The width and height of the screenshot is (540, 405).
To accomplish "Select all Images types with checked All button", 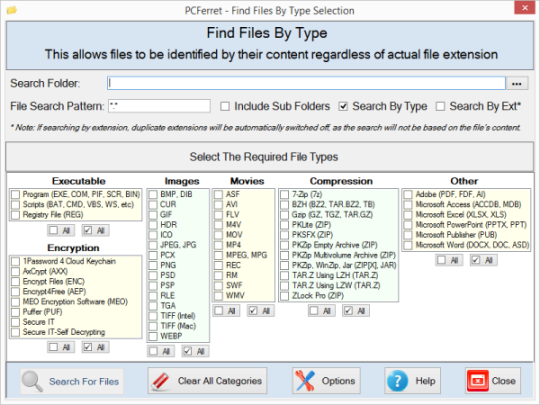I will pyautogui.click(x=195, y=351).
